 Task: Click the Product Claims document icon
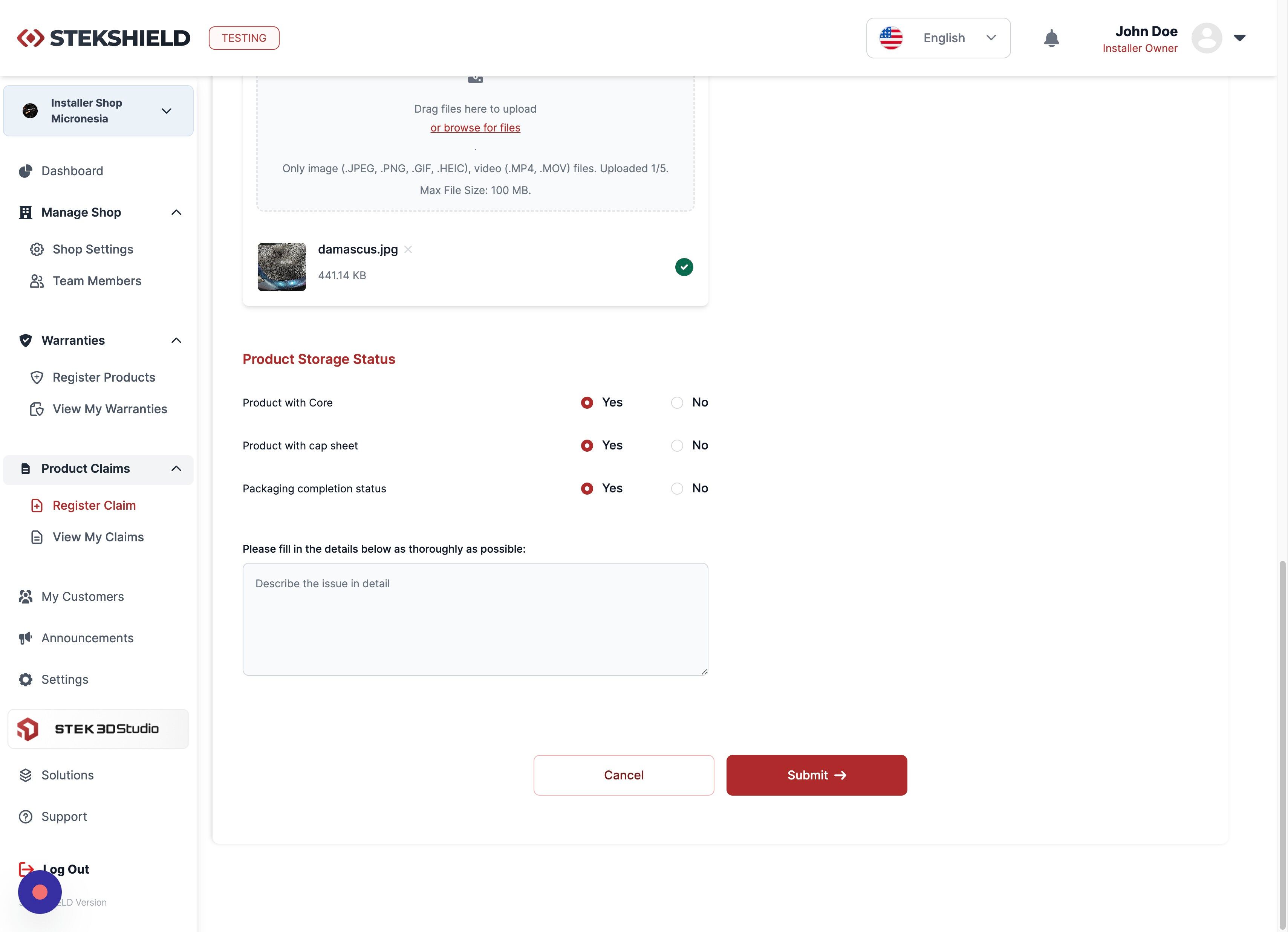(26, 469)
